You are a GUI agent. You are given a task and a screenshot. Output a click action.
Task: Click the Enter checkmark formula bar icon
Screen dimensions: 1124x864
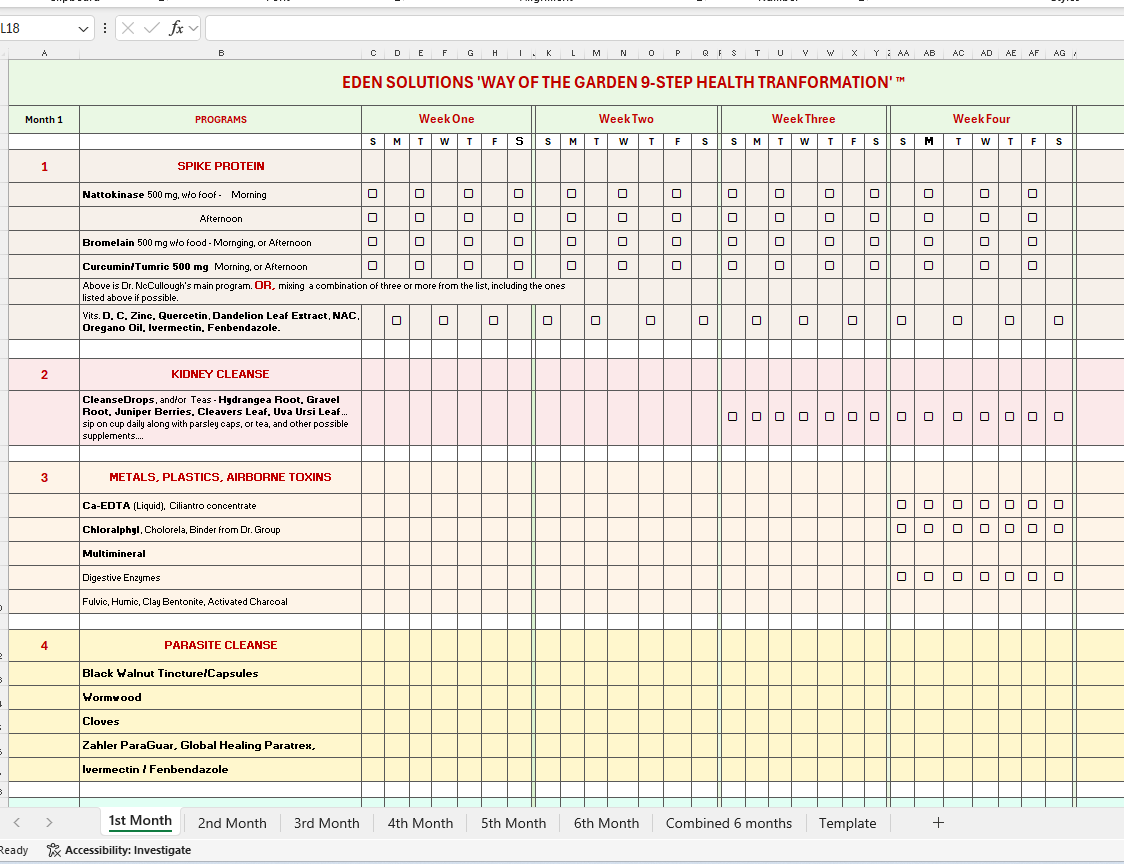pyautogui.click(x=151, y=28)
